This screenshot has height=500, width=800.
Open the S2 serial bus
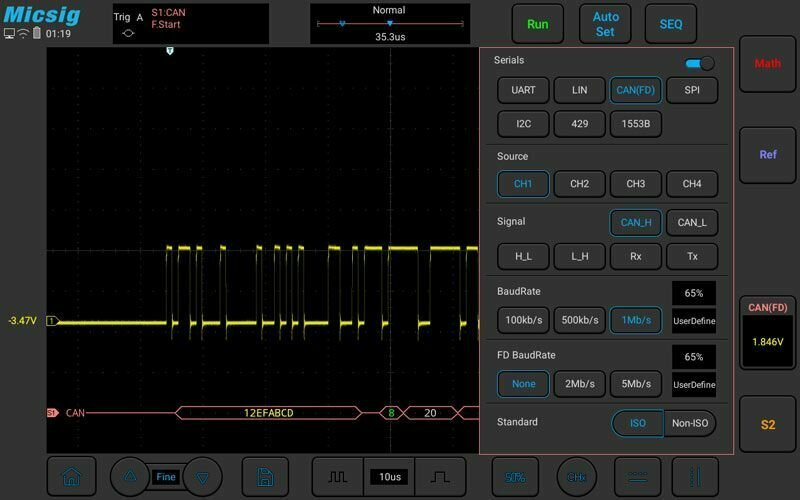pyautogui.click(x=768, y=424)
